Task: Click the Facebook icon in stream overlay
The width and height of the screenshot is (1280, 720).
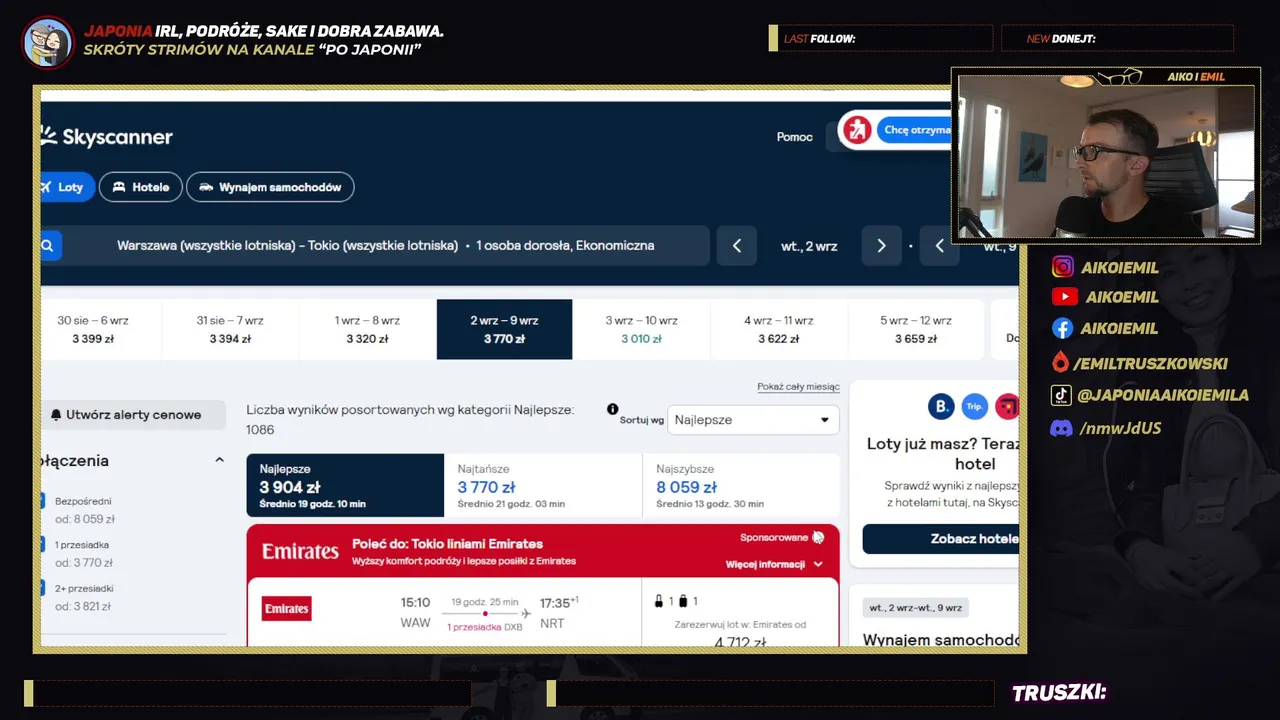Action: [1062, 328]
